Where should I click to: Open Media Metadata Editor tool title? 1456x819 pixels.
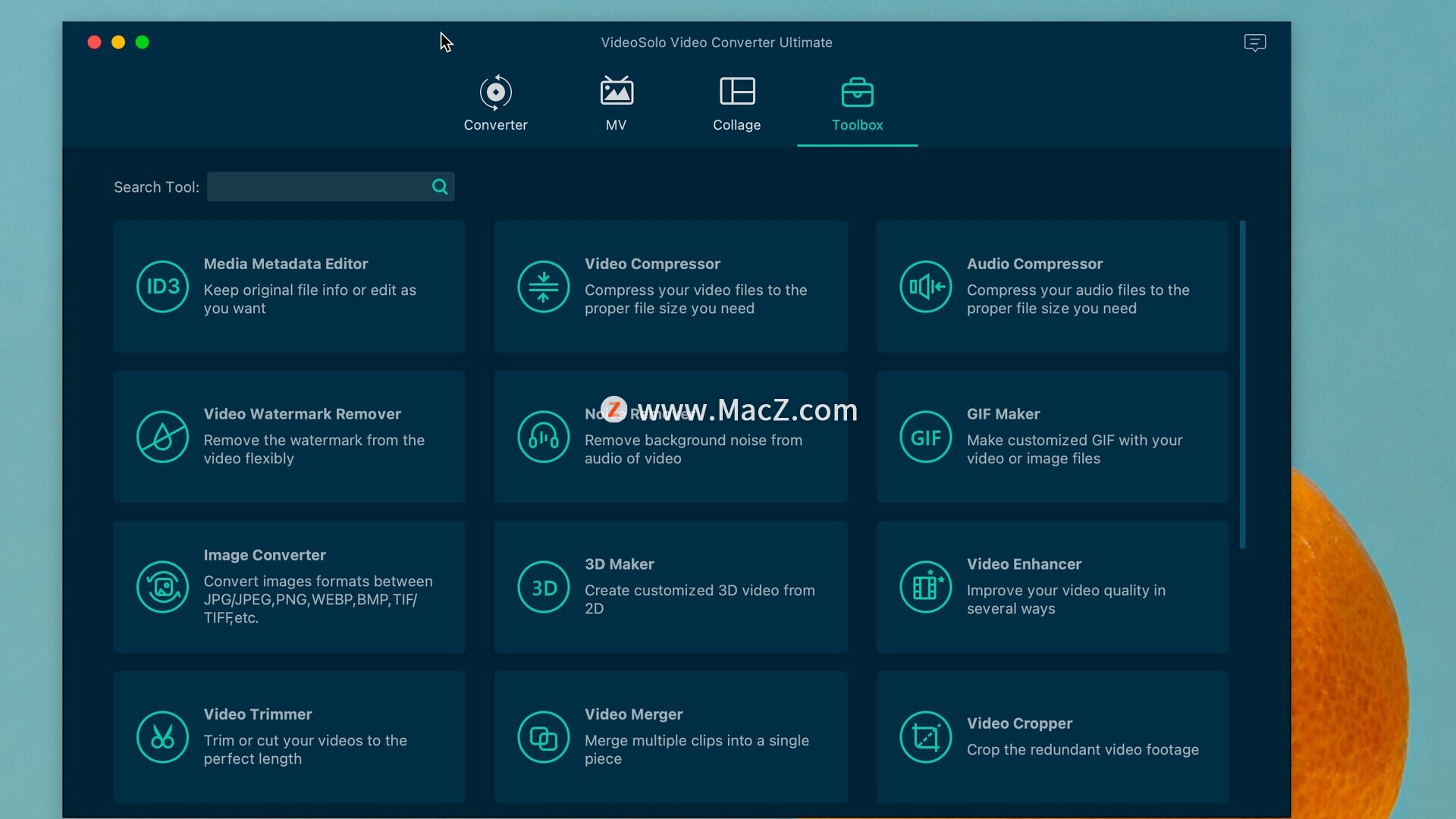[x=285, y=264]
